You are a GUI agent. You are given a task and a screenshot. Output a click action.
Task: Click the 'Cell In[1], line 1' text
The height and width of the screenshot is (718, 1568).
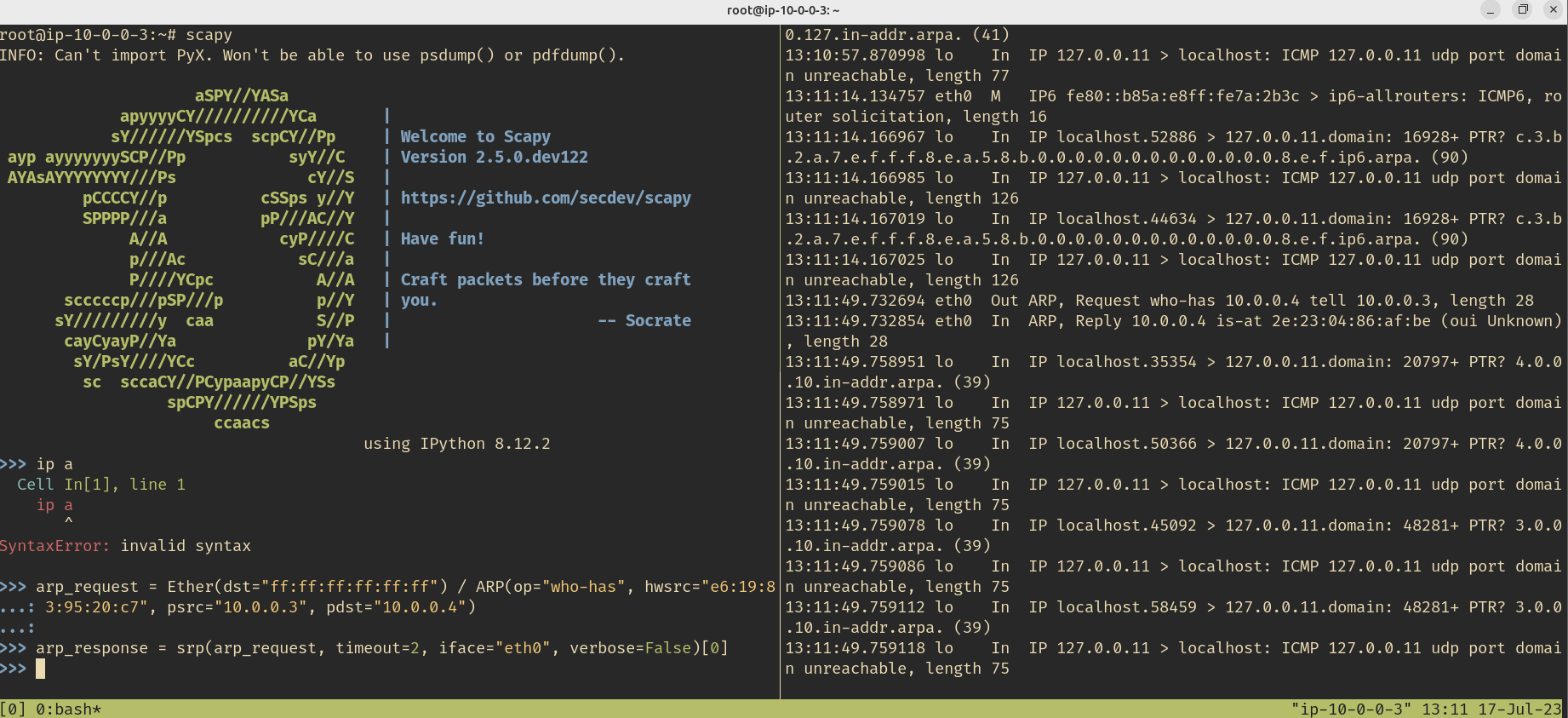pos(101,484)
